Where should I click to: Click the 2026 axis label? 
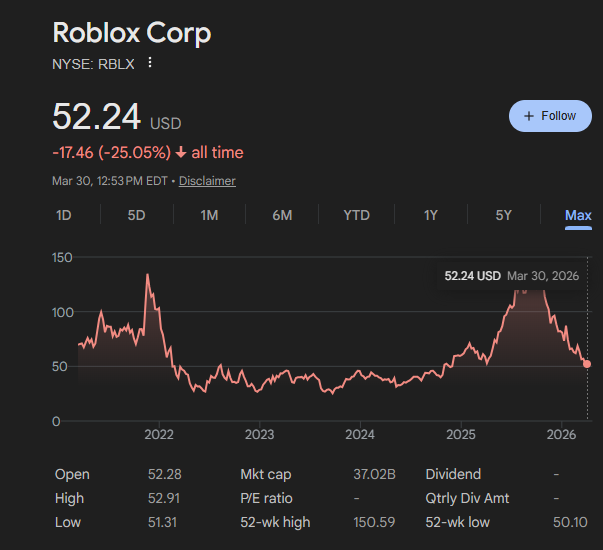click(561, 435)
